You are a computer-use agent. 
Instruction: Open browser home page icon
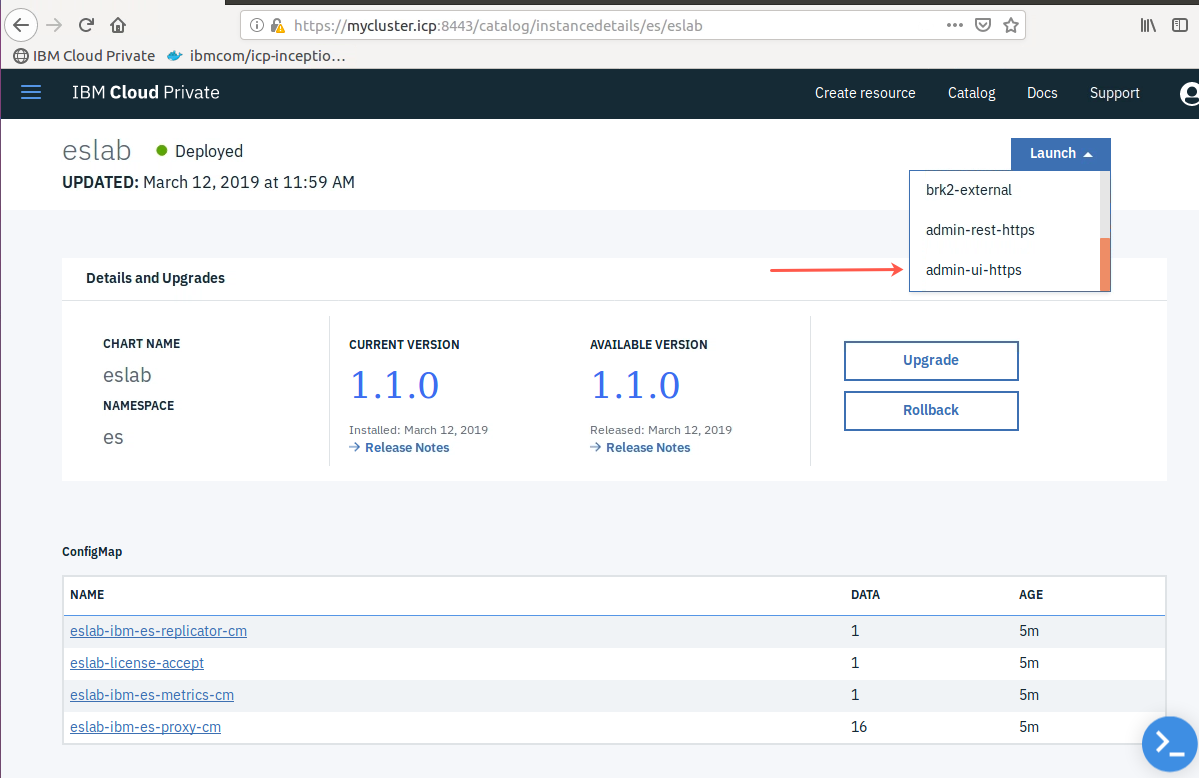pyautogui.click(x=118, y=25)
